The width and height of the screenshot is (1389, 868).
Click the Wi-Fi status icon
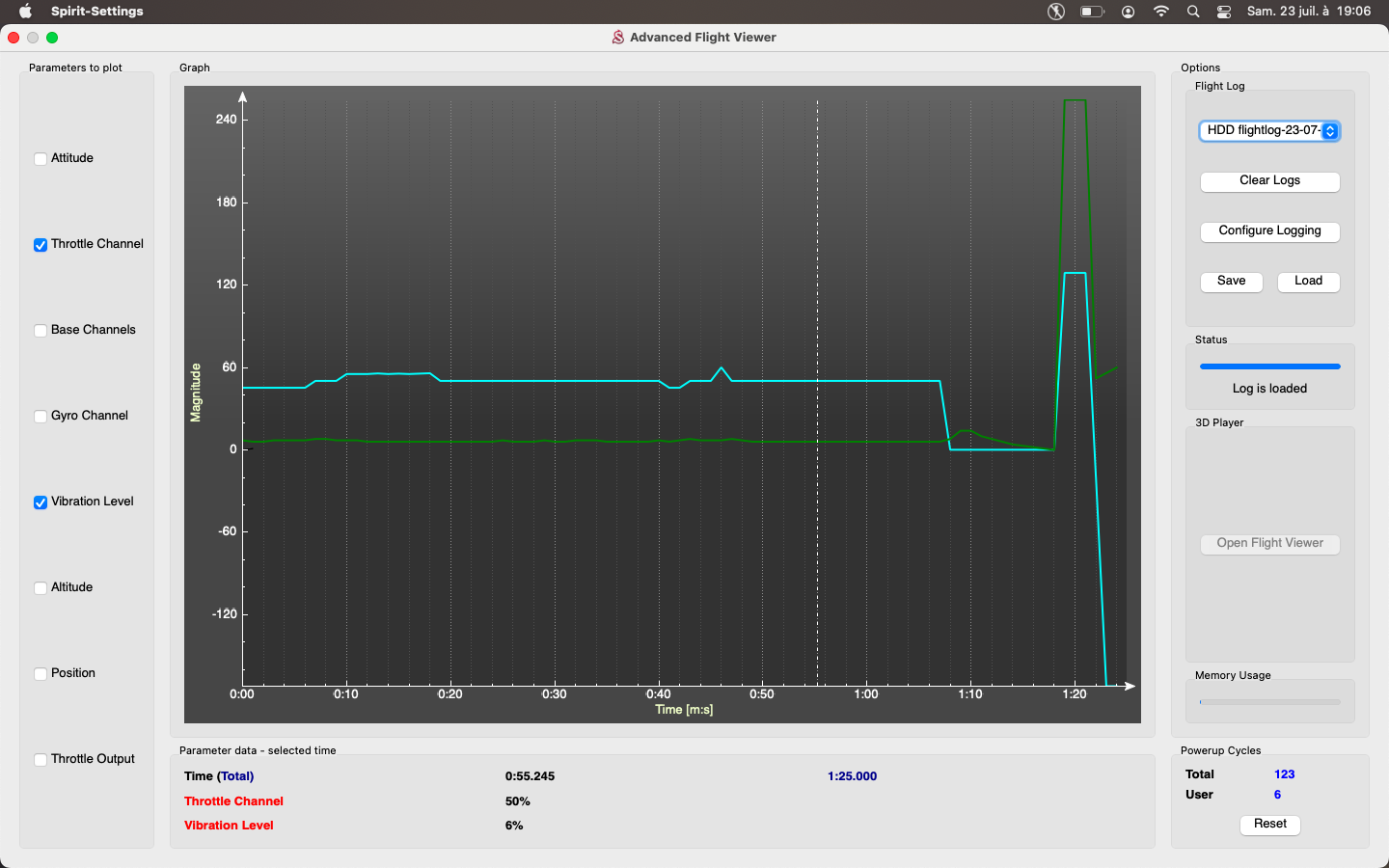1161,12
